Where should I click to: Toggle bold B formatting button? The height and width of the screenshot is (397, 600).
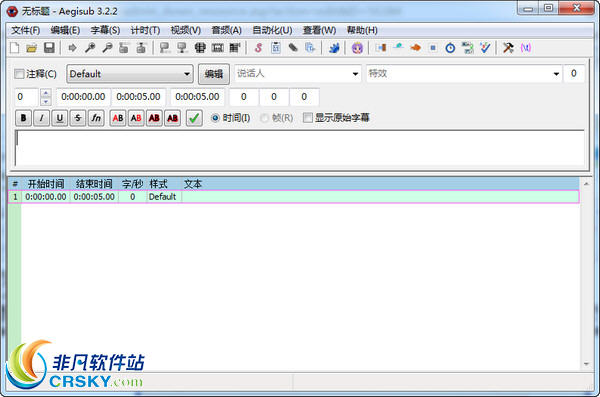pos(23,118)
